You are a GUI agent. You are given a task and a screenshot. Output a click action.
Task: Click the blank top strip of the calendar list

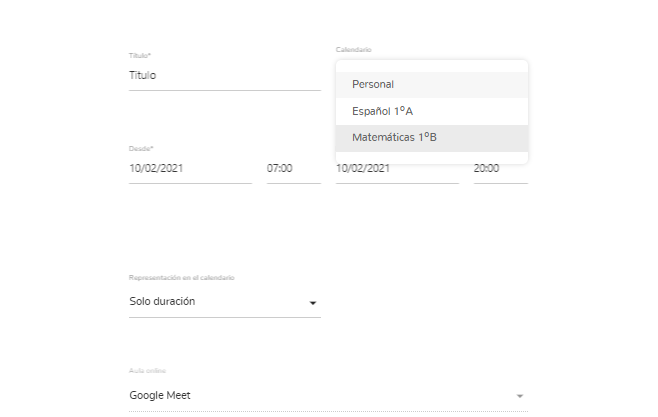tap(432, 65)
